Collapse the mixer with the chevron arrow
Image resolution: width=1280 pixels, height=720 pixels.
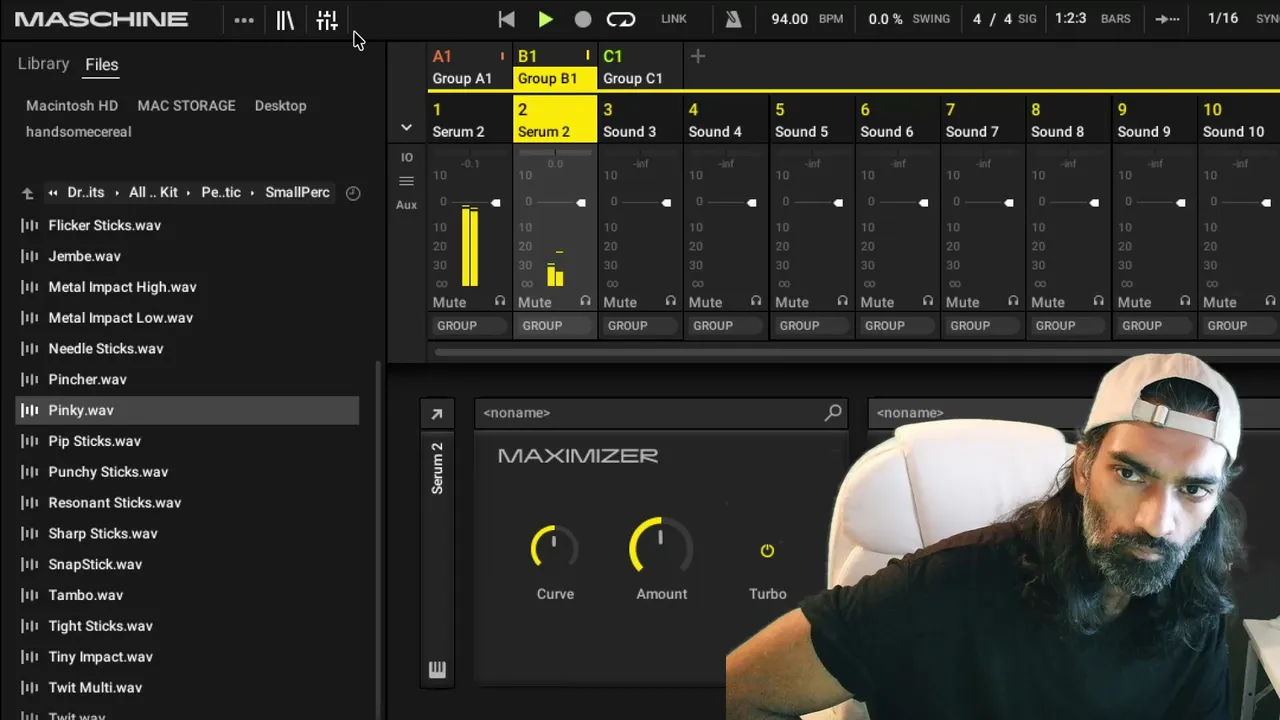tap(406, 128)
